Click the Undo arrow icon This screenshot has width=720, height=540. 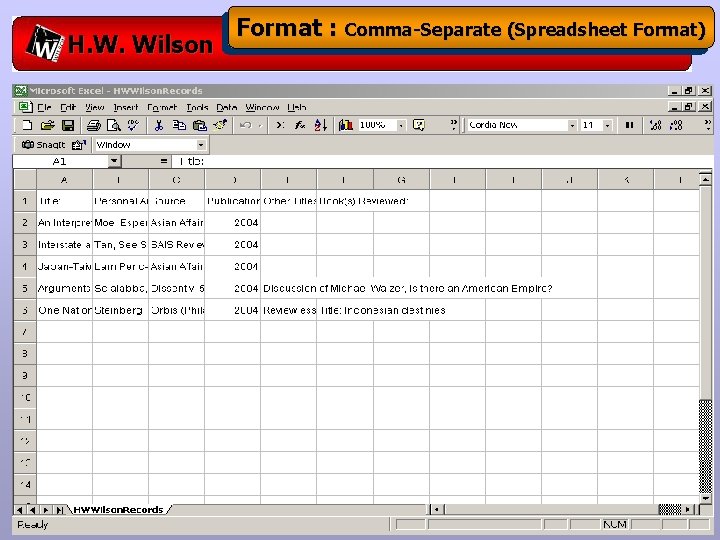(246, 125)
